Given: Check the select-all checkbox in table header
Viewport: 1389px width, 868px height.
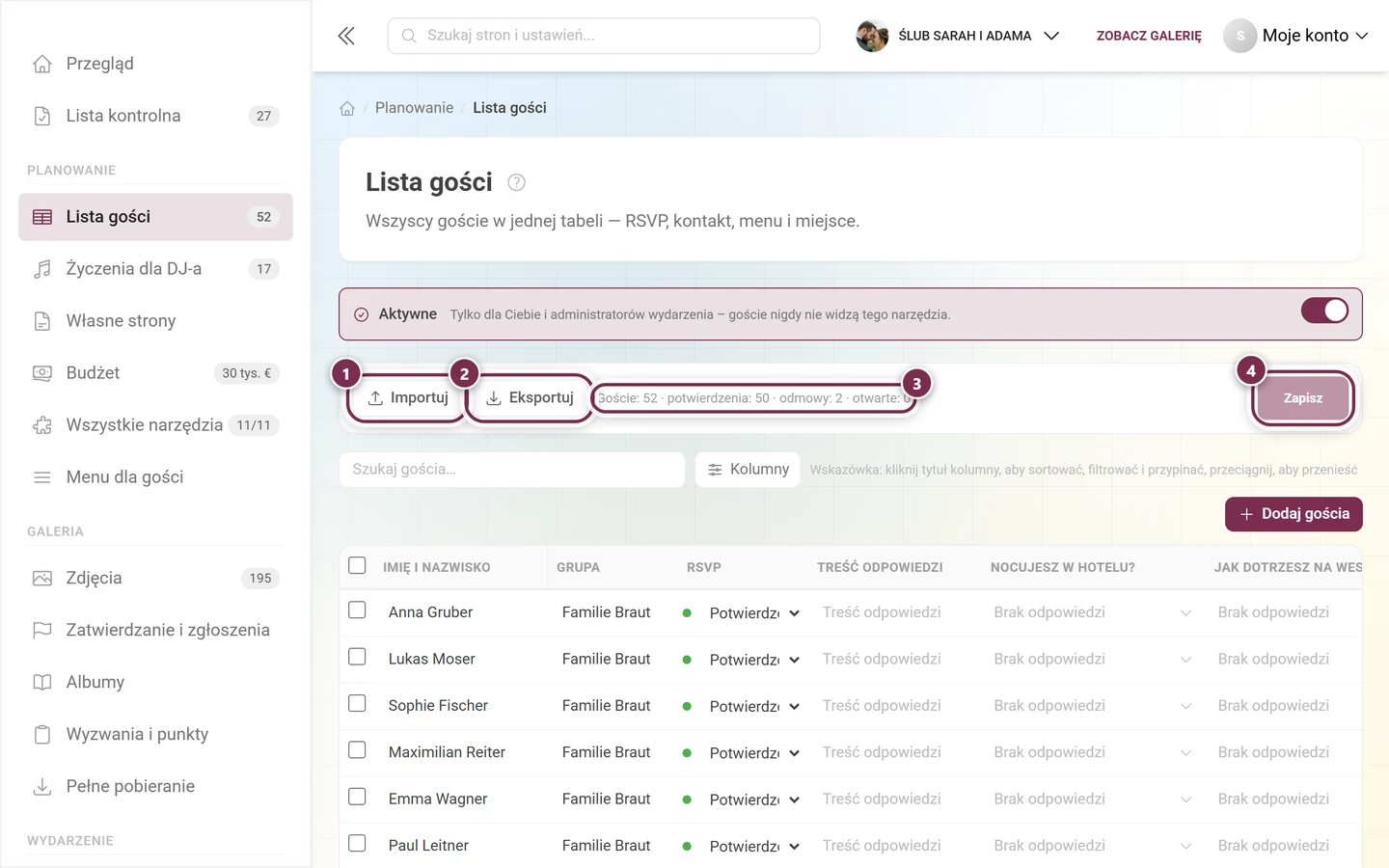Looking at the screenshot, I should (357, 565).
